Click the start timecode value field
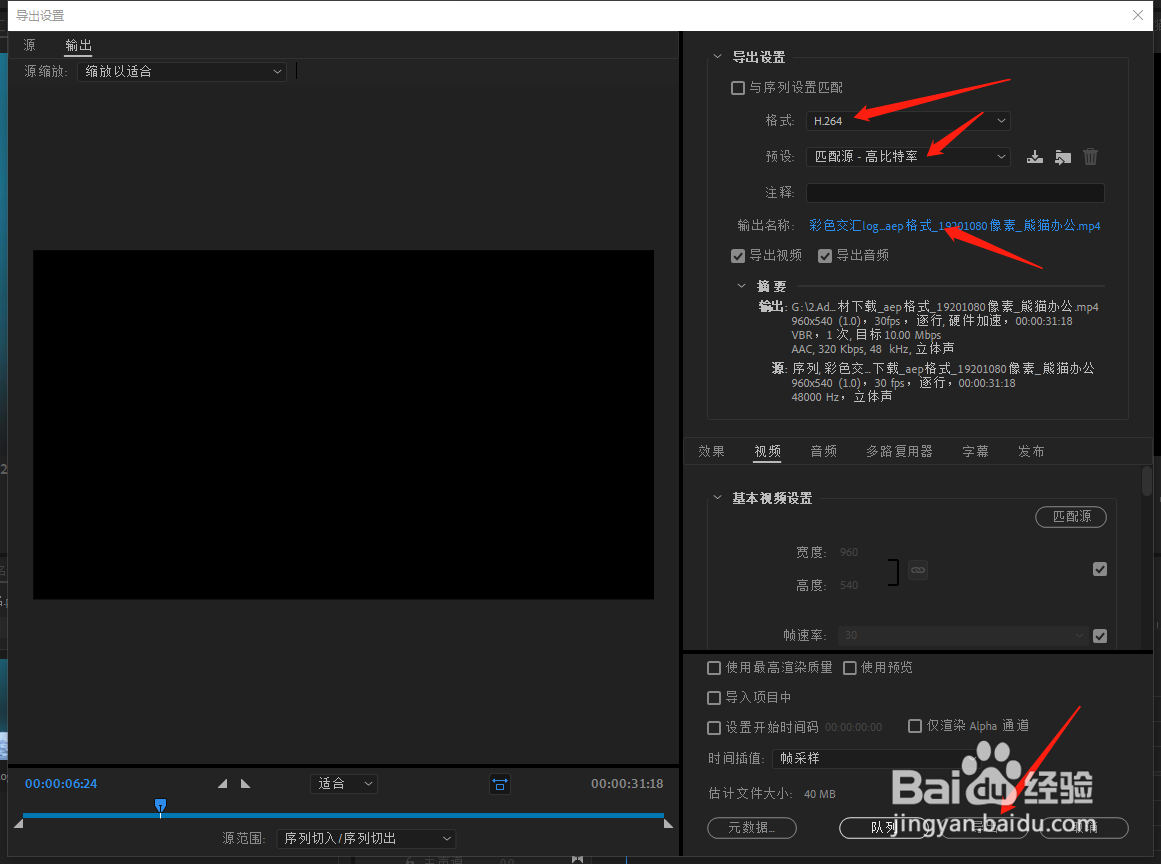This screenshot has height=864, width=1161. (x=853, y=728)
